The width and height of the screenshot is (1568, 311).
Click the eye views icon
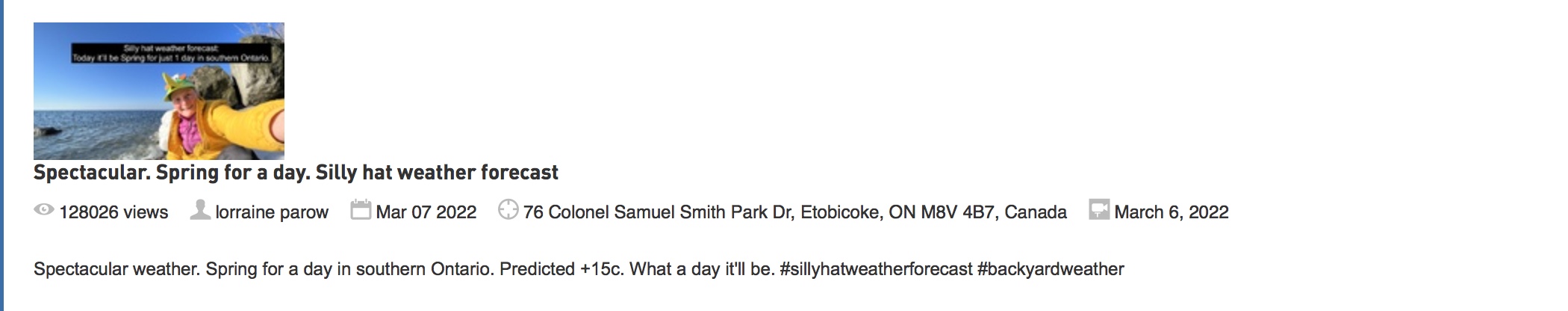click(44, 210)
